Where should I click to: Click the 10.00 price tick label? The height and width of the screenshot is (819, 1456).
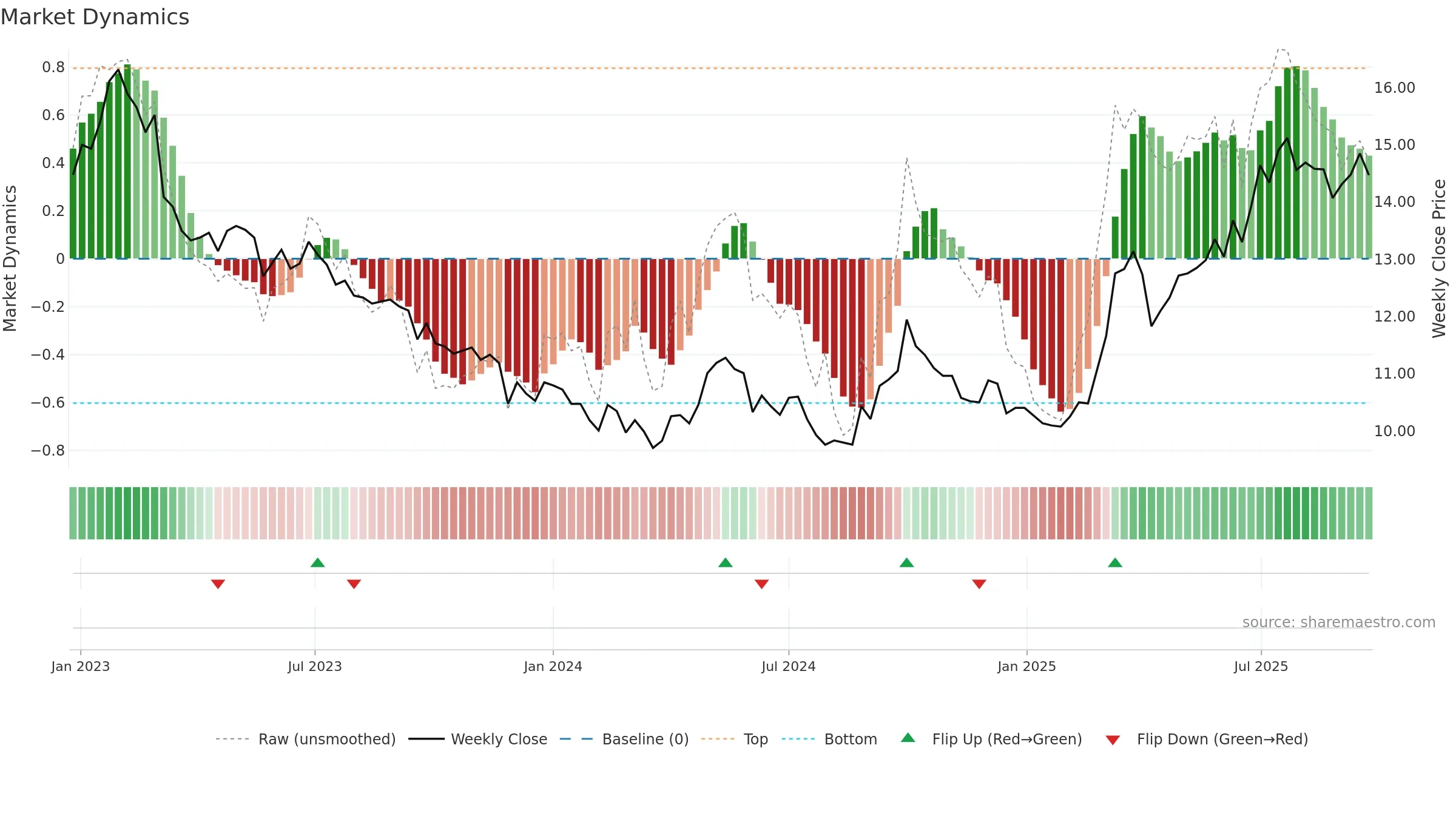pos(1395,431)
